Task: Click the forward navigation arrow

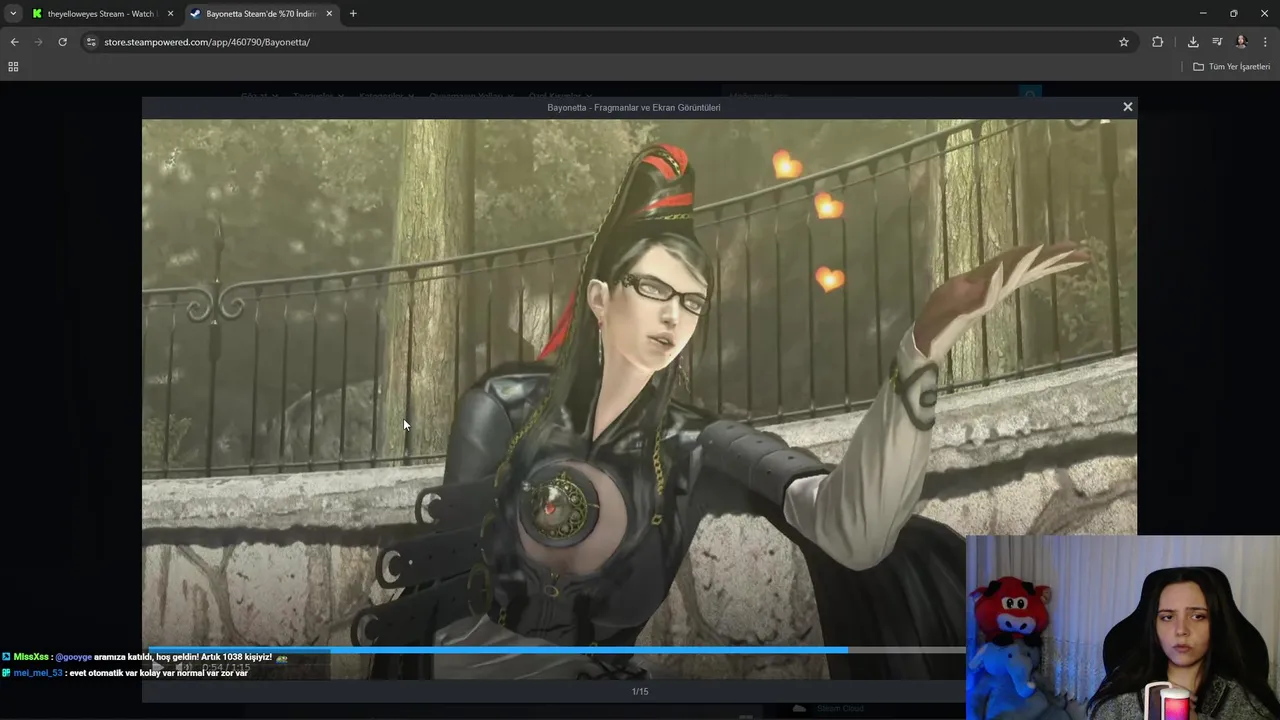Action: (38, 42)
